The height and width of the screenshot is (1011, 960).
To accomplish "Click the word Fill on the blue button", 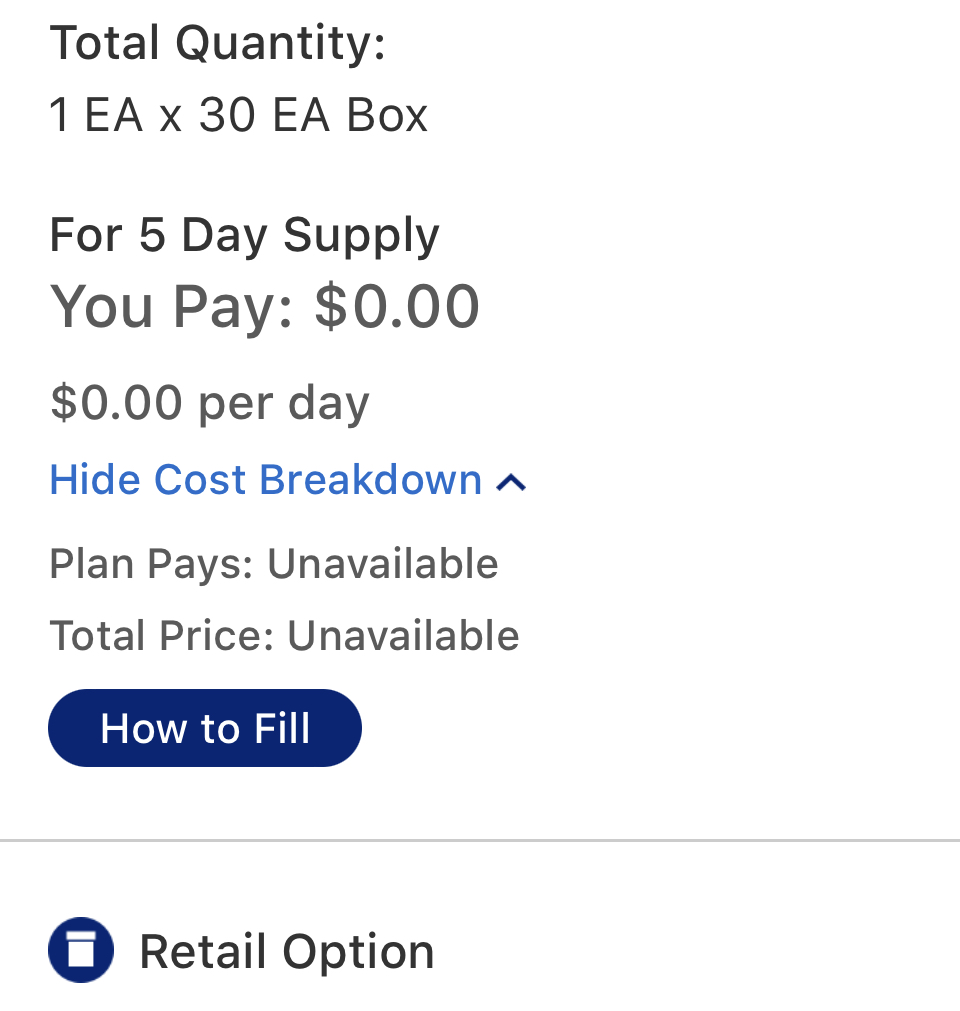I will [282, 729].
